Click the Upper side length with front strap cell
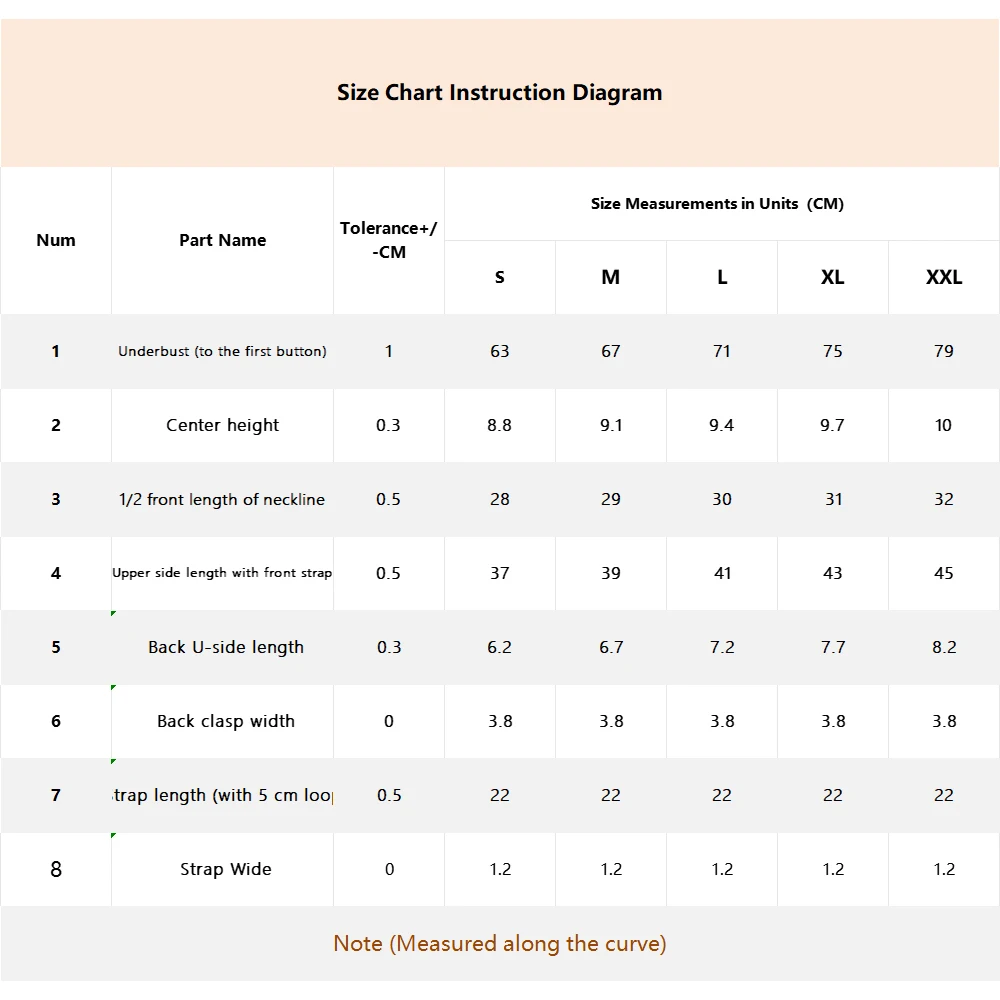Image resolution: width=1000 pixels, height=1000 pixels. point(222,573)
